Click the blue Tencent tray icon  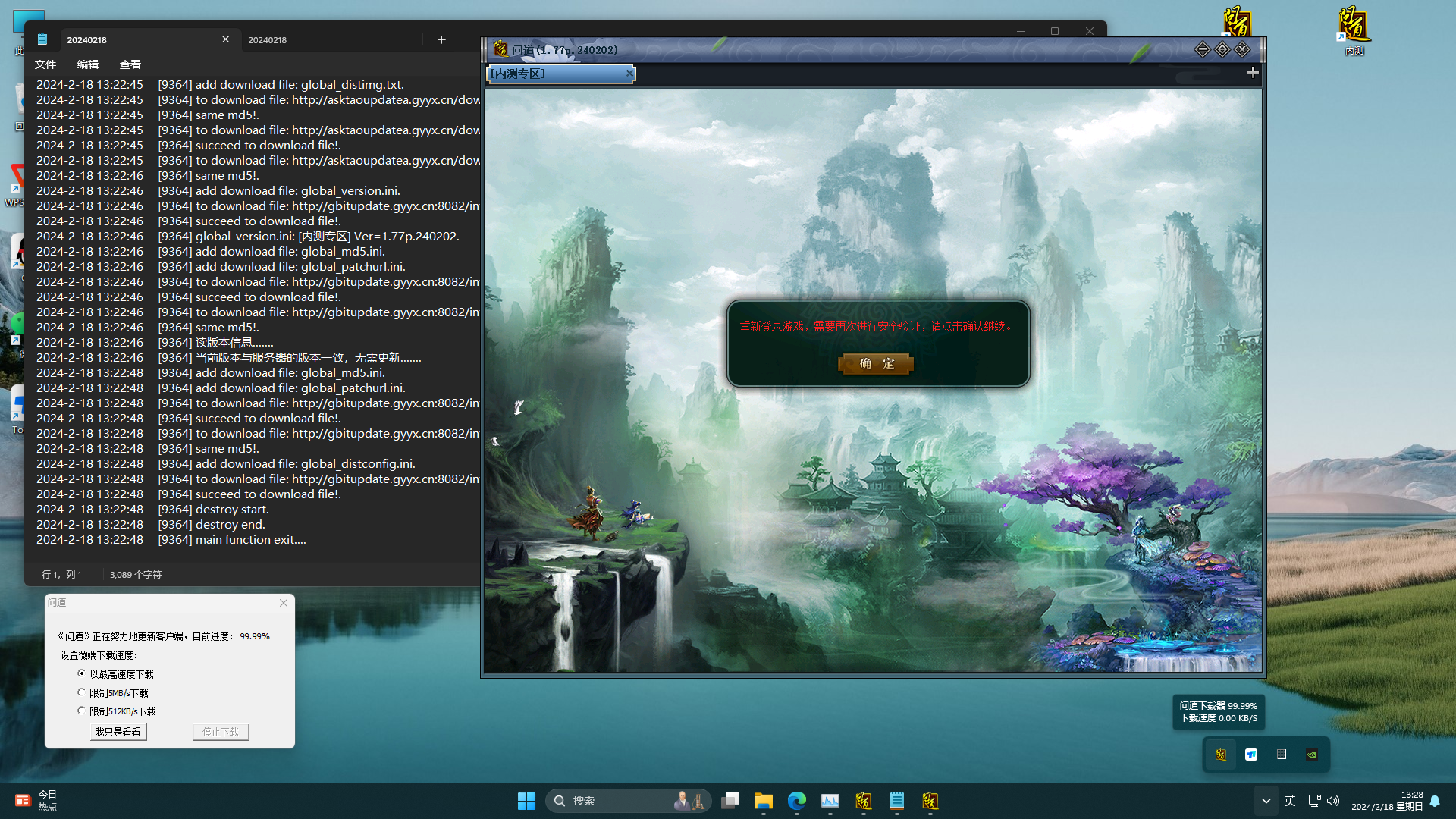tap(1251, 755)
